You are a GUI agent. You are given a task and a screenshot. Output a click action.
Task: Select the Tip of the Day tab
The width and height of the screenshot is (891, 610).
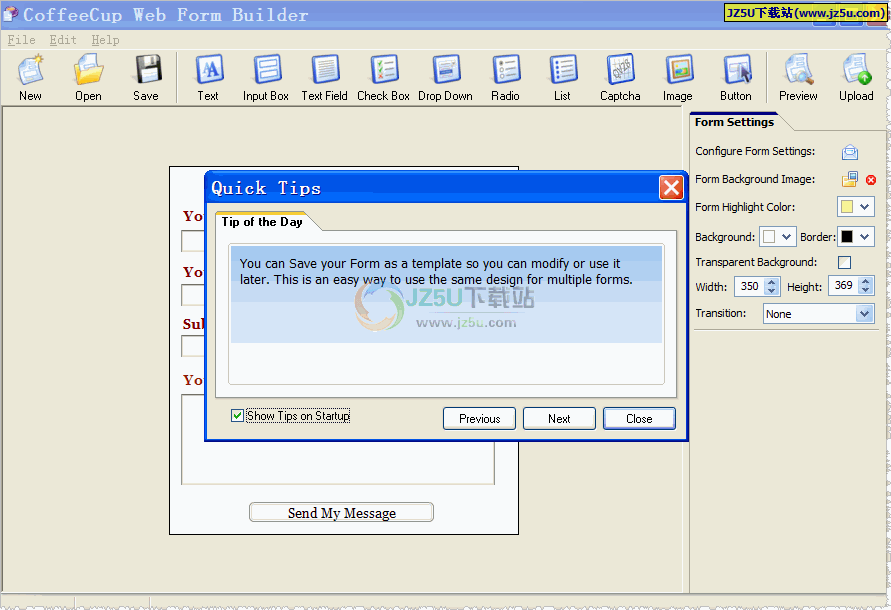point(262,222)
